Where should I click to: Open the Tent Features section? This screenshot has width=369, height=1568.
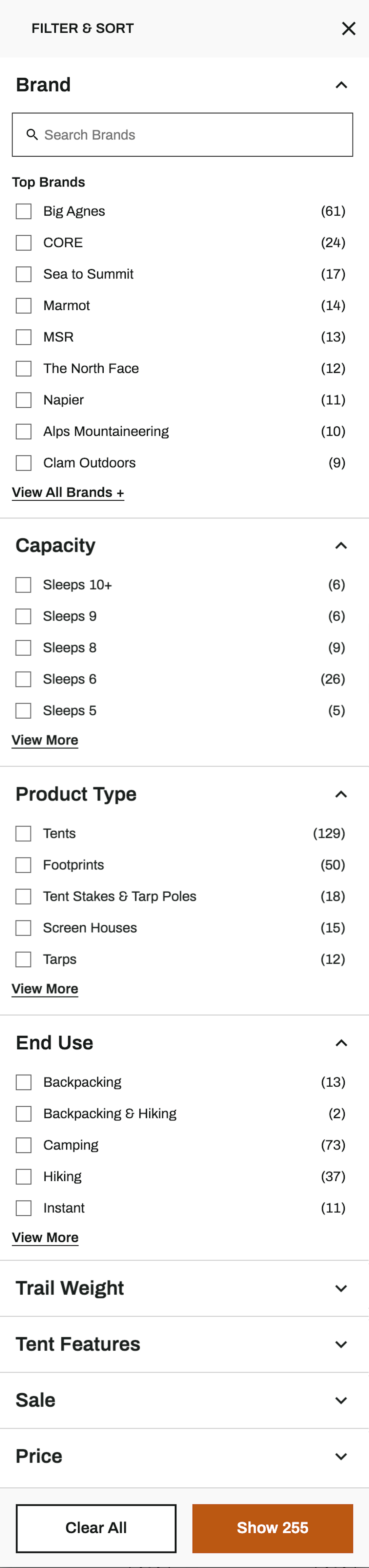tap(340, 1344)
